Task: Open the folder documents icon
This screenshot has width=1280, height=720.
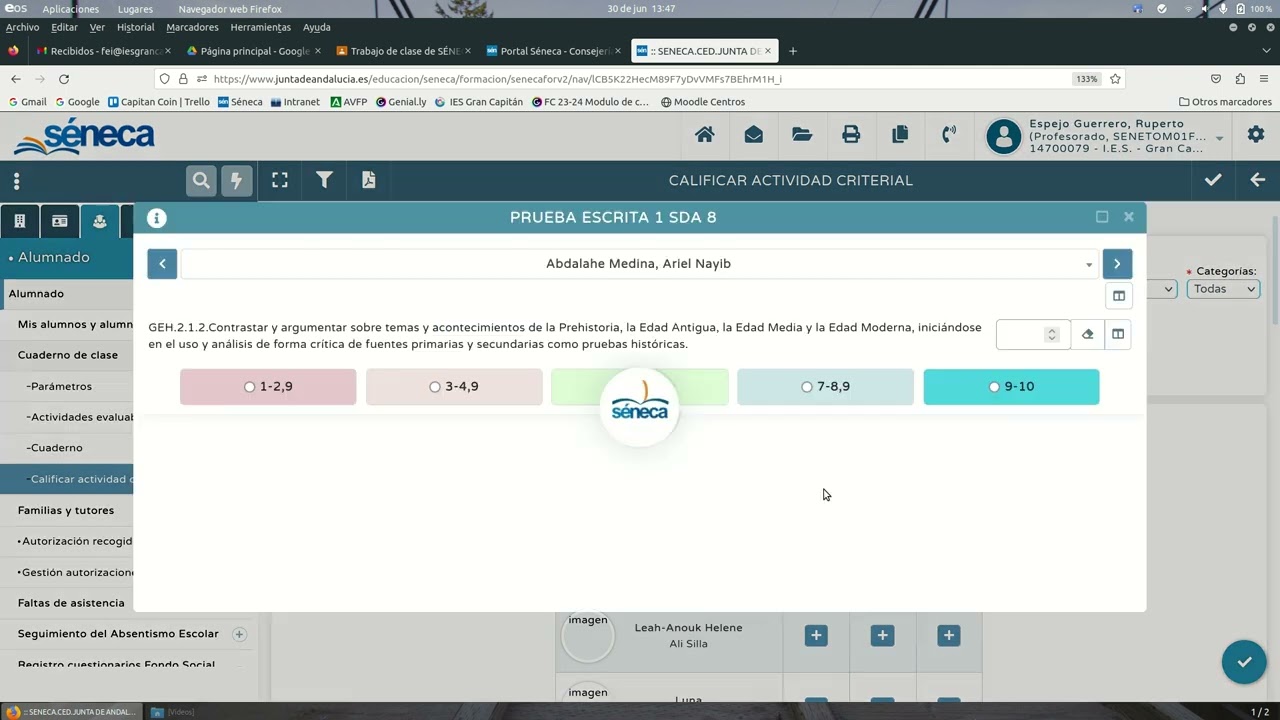Action: coord(802,135)
